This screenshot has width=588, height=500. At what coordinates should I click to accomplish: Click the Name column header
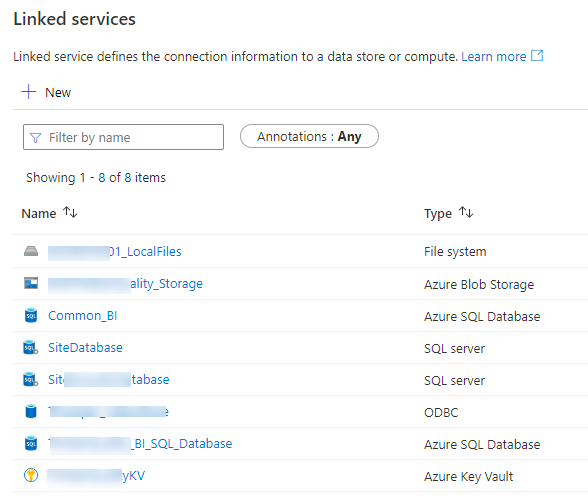(39, 213)
